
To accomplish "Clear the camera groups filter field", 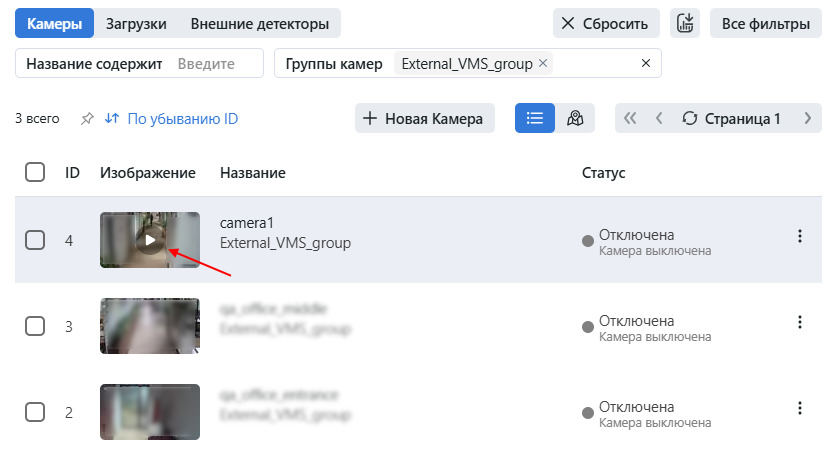I will click(645, 63).
